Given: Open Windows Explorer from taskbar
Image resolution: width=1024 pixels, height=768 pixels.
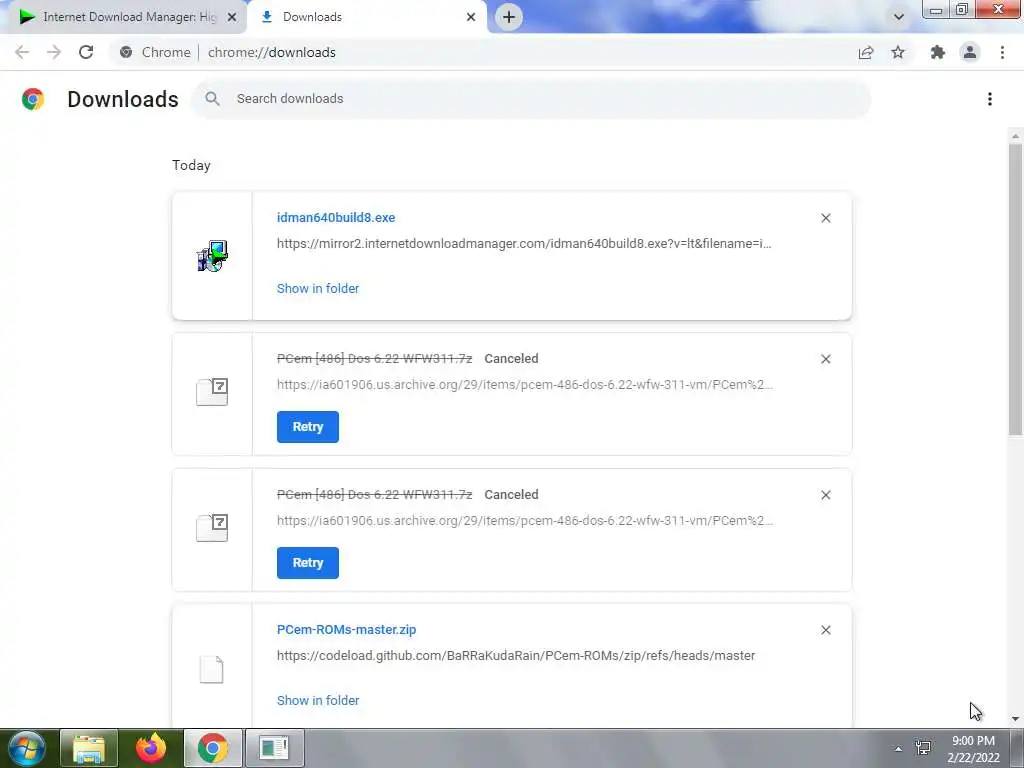Looking at the screenshot, I should (x=89, y=748).
